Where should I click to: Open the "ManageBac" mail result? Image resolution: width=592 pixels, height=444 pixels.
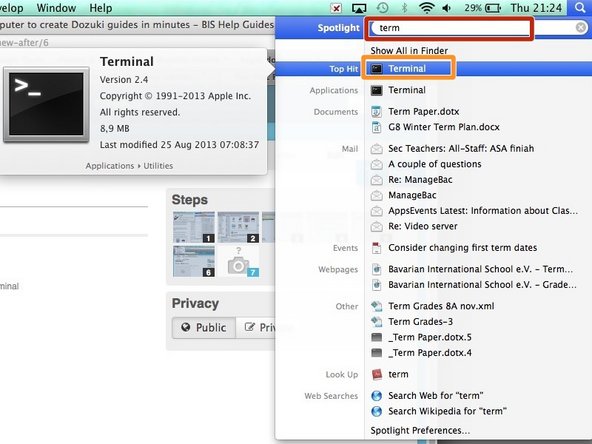(403, 195)
